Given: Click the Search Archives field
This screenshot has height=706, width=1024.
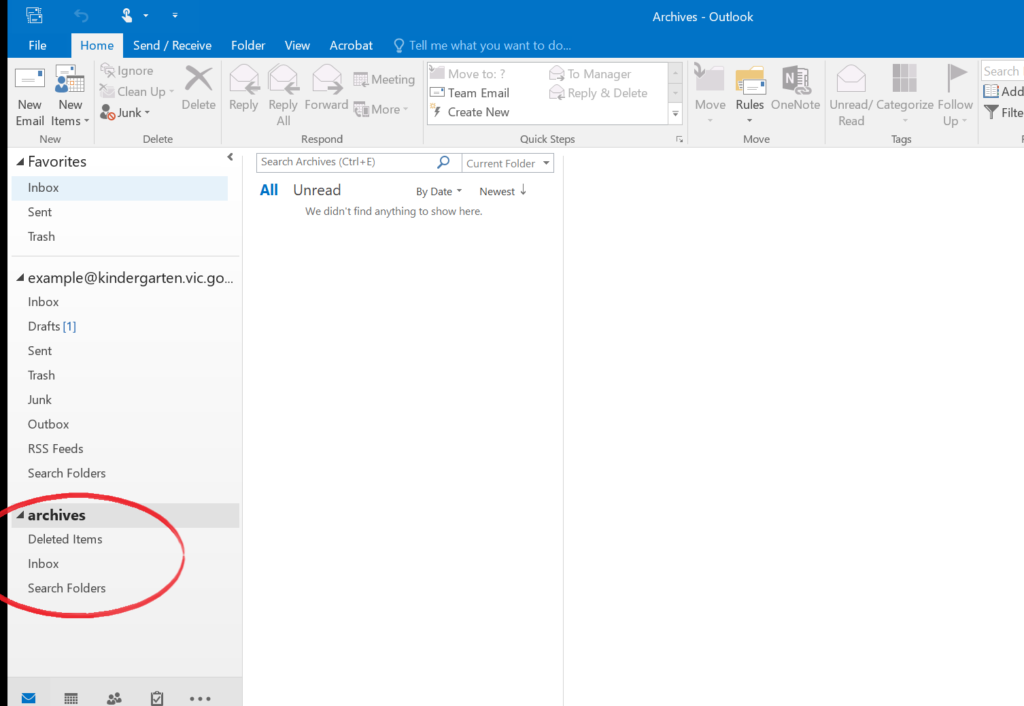Looking at the screenshot, I should pyautogui.click(x=346, y=162).
